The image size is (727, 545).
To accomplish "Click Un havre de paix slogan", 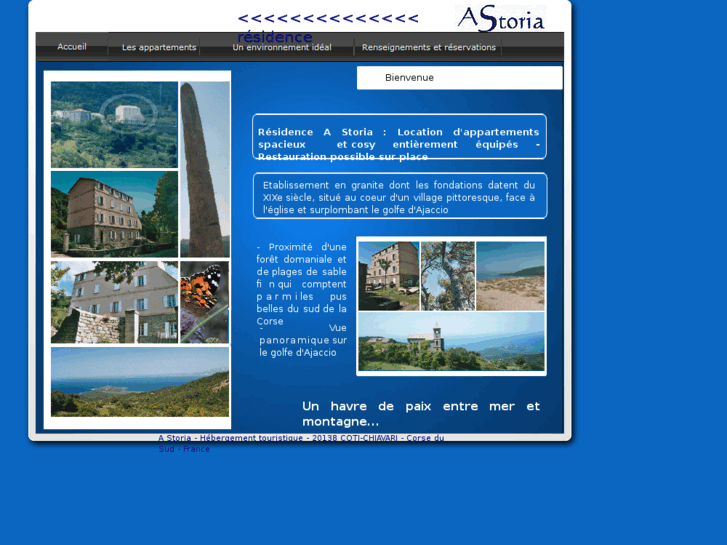I will [x=421, y=414].
